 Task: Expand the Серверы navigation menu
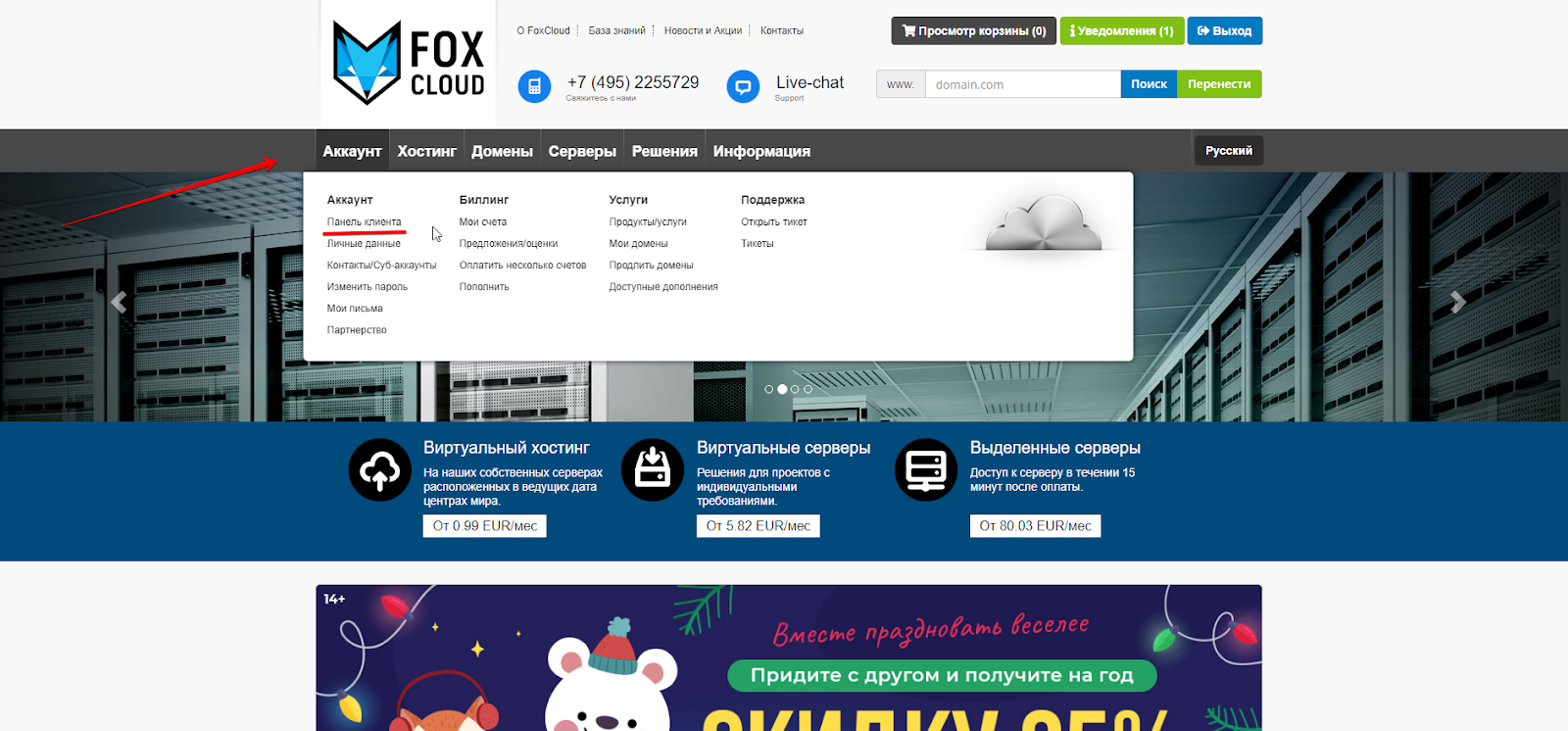(582, 151)
